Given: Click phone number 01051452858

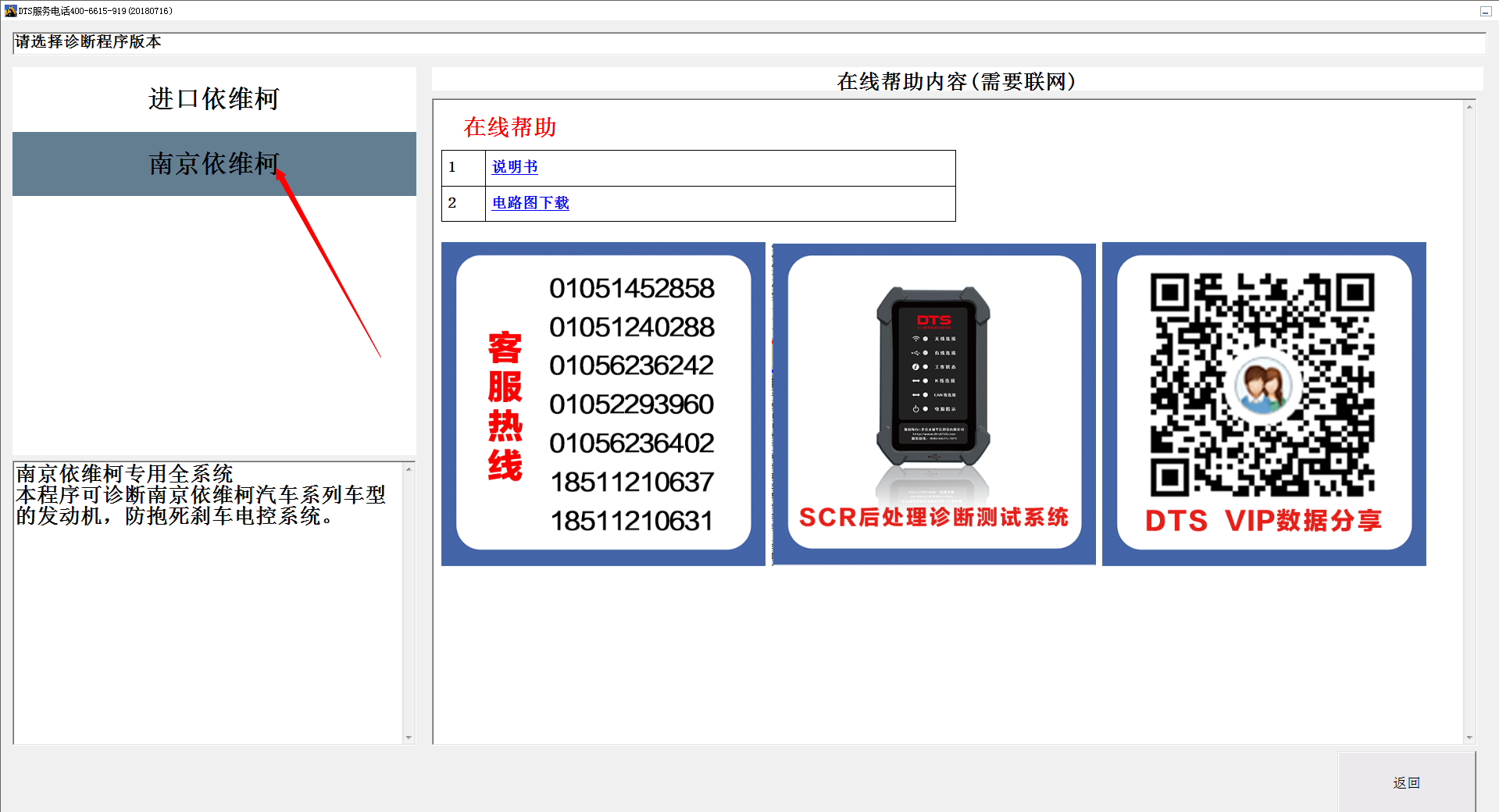Looking at the screenshot, I should (x=631, y=288).
